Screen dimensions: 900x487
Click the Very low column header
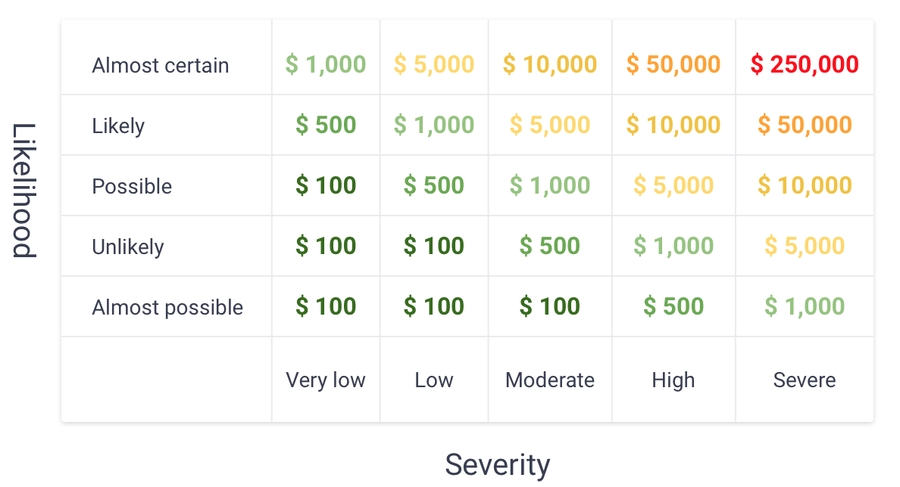click(325, 380)
